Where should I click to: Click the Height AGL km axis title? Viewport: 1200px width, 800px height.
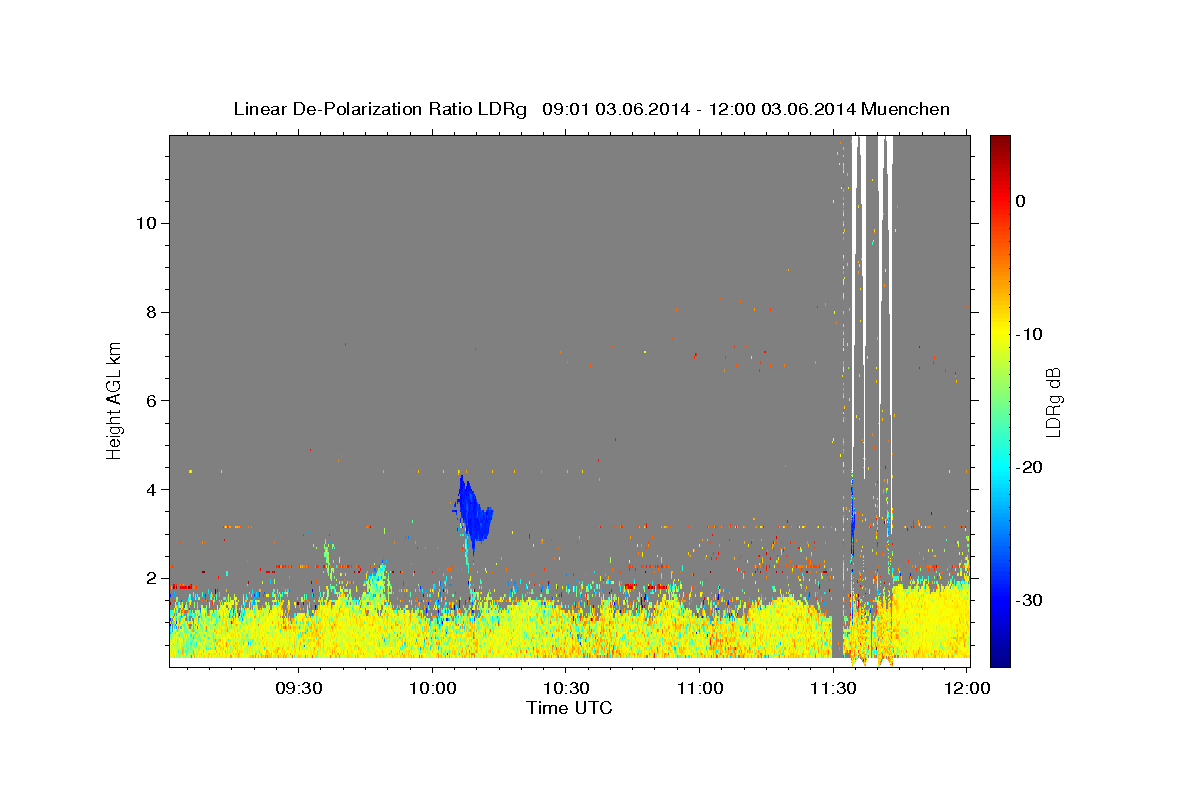click(x=114, y=399)
